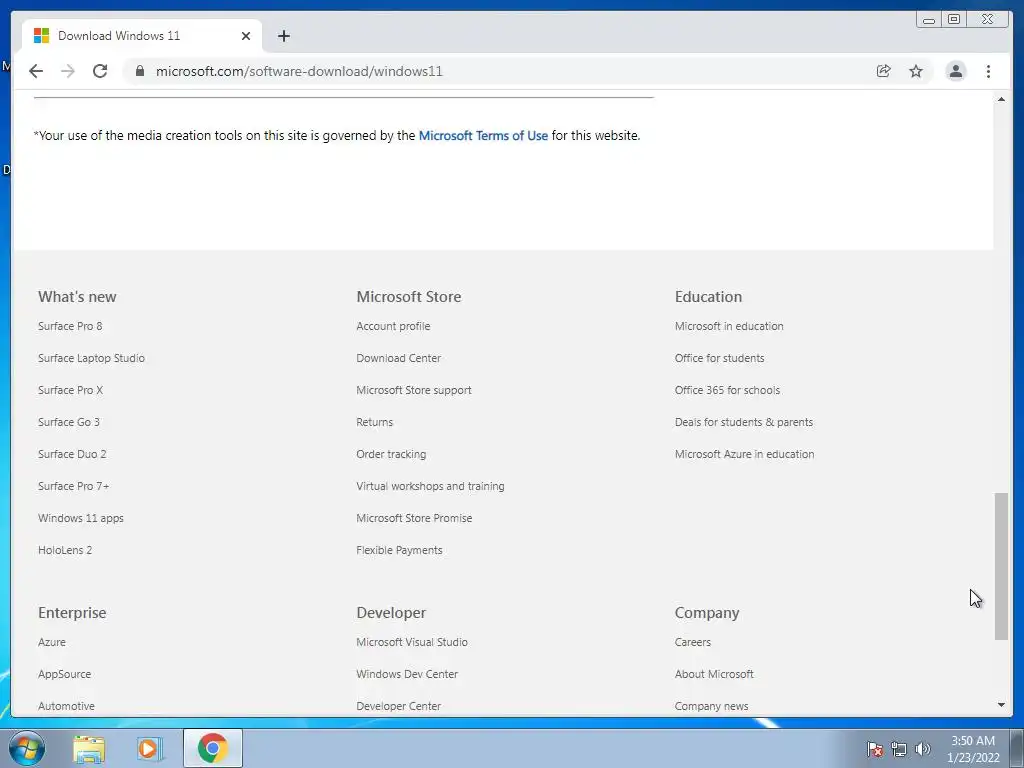Click the address bar URL

coord(299,71)
